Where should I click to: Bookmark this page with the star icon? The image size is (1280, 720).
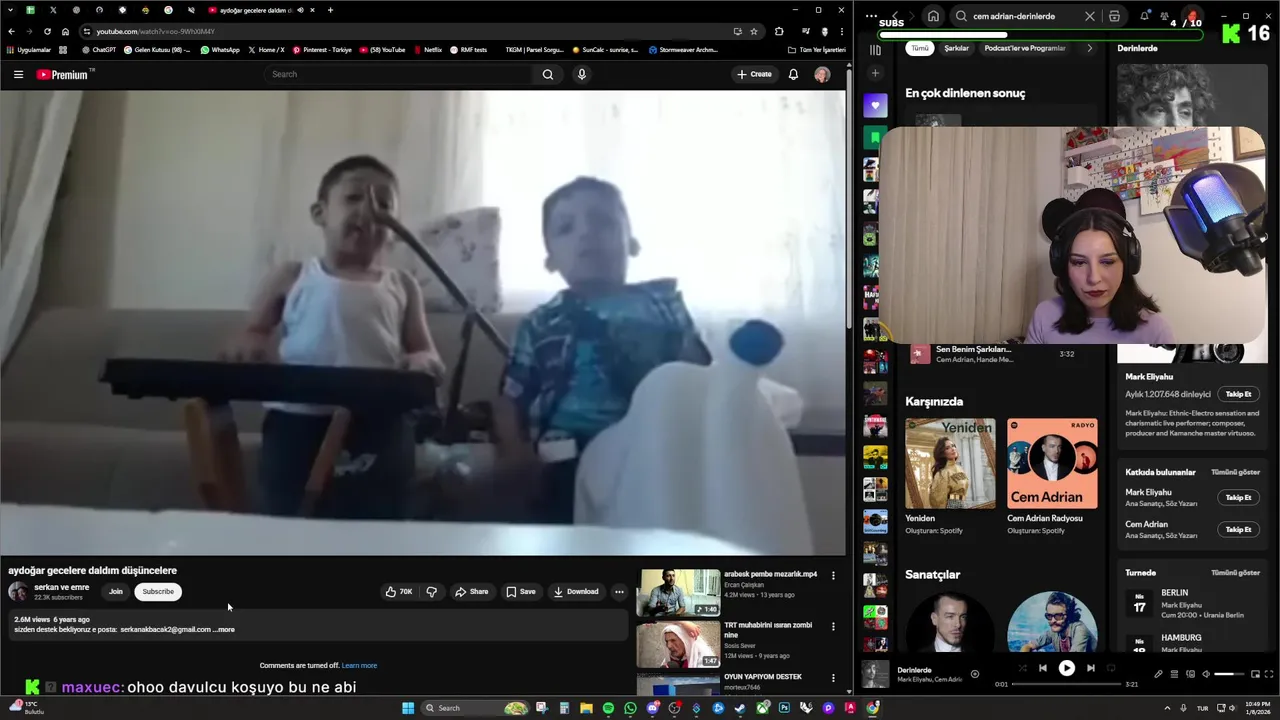click(754, 31)
